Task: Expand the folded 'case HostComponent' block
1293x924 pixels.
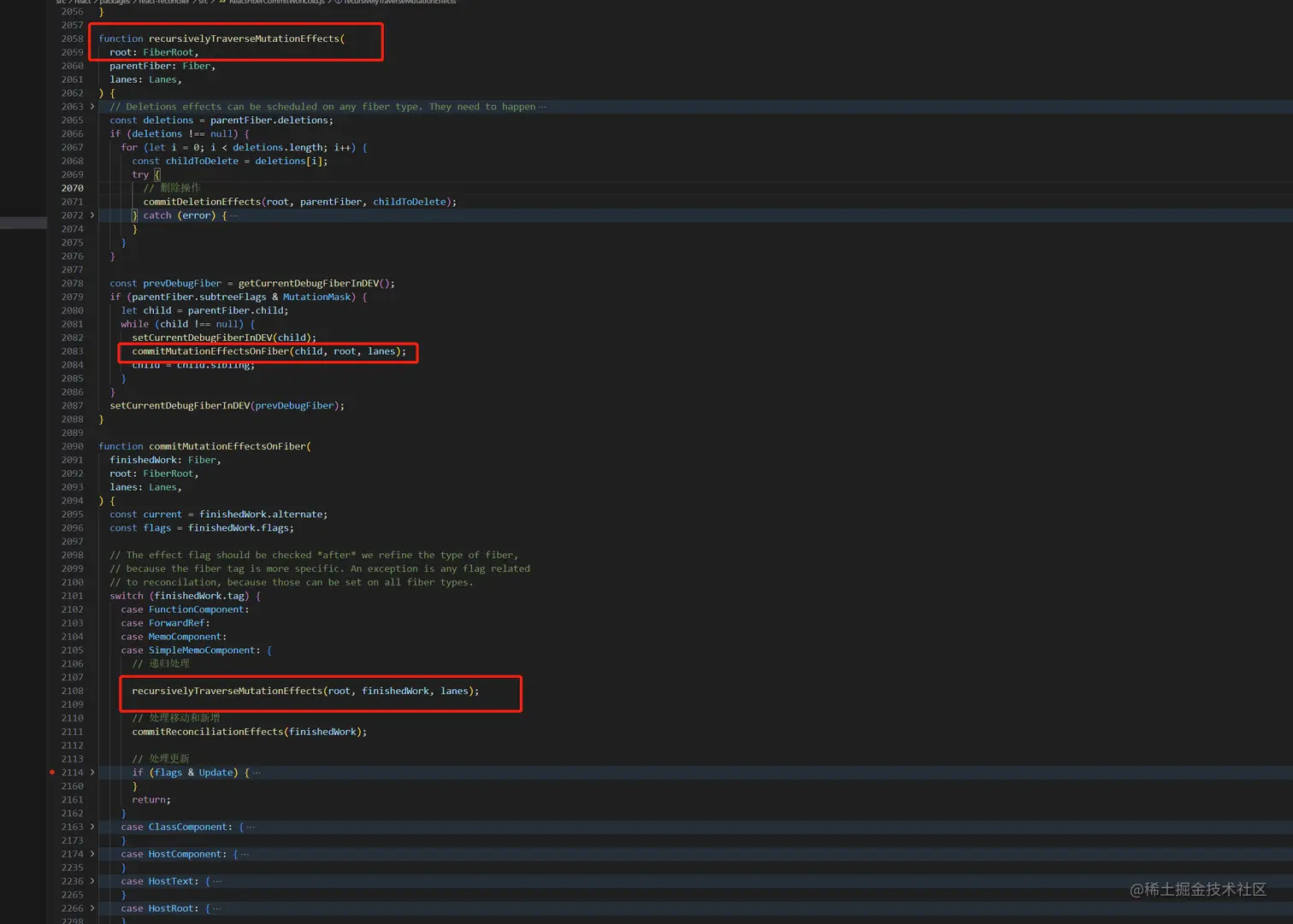Action: [x=92, y=855]
